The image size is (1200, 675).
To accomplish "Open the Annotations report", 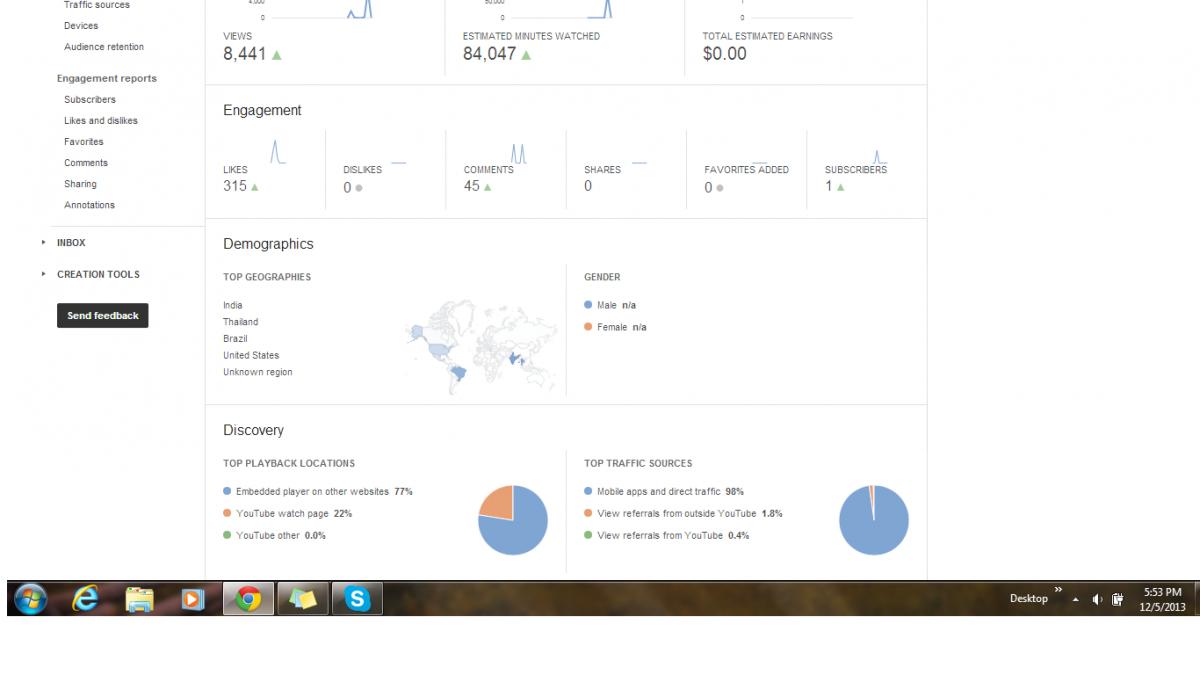I will point(90,205).
